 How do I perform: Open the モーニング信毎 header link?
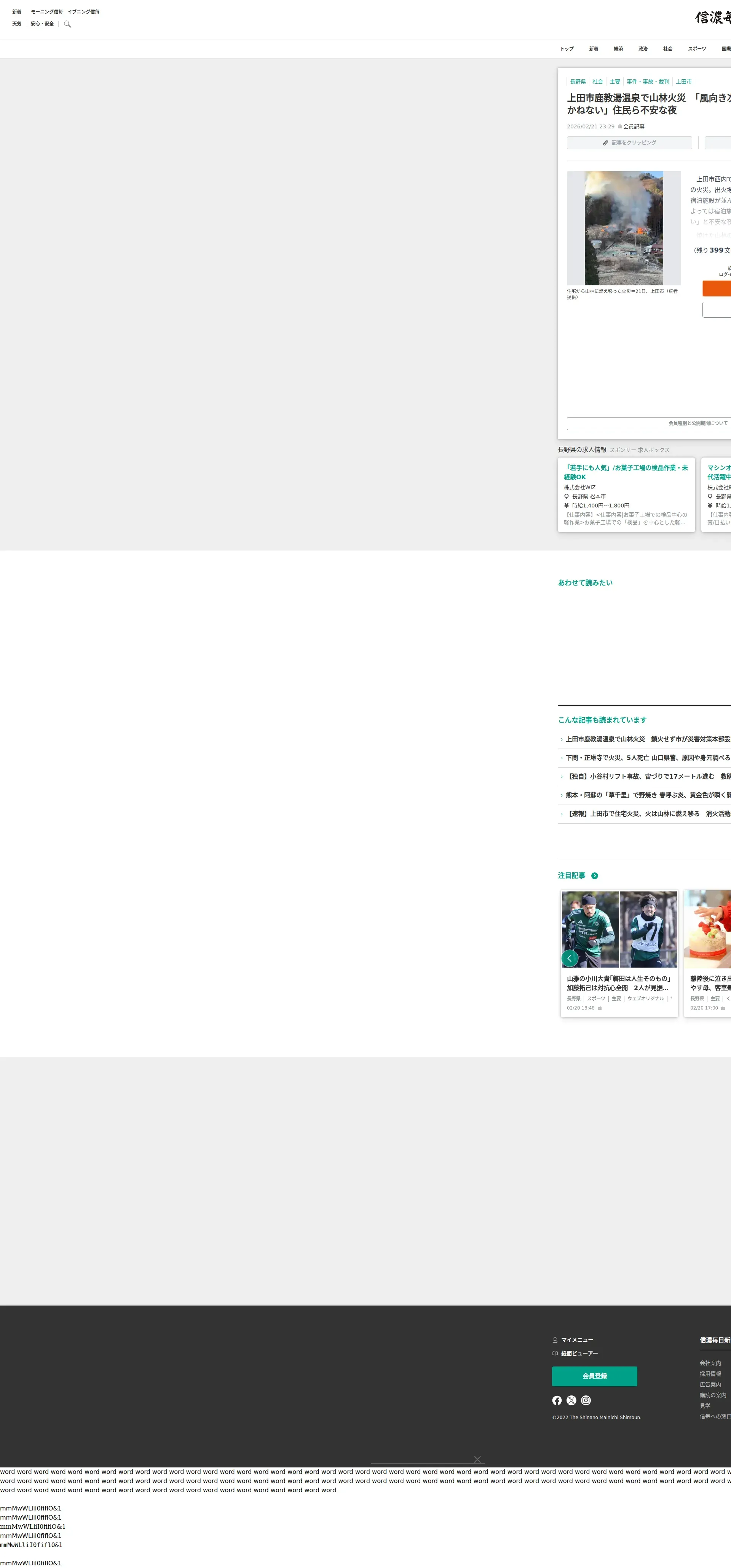[x=47, y=12]
